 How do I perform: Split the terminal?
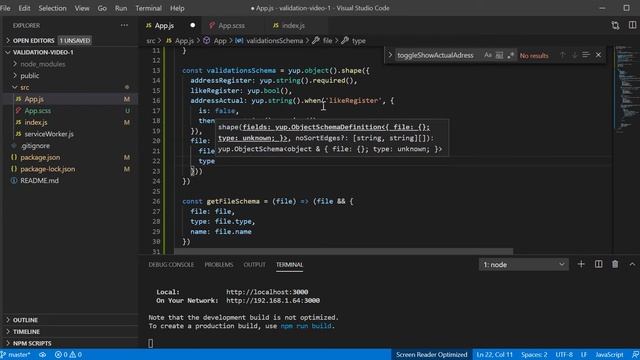[x=598, y=264]
